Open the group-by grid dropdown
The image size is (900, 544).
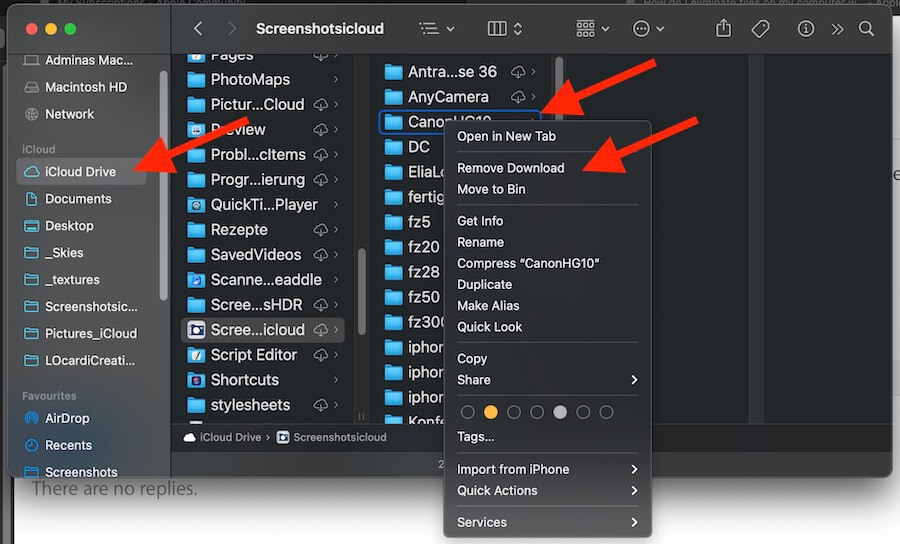click(593, 29)
